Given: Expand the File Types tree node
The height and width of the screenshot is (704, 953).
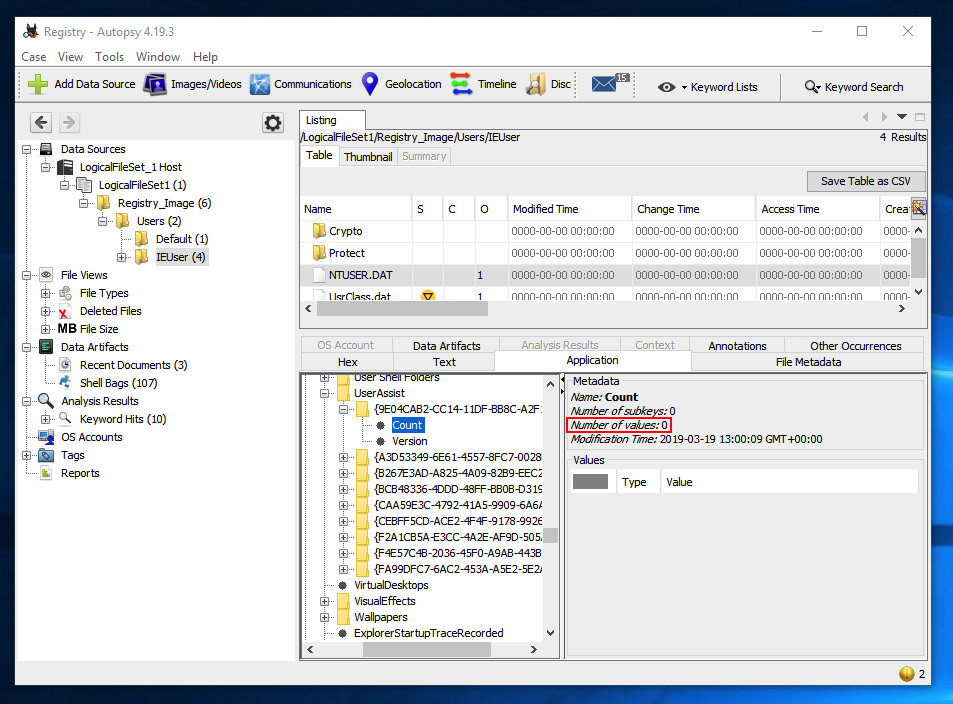Looking at the screenshot, I should [46, 293].
